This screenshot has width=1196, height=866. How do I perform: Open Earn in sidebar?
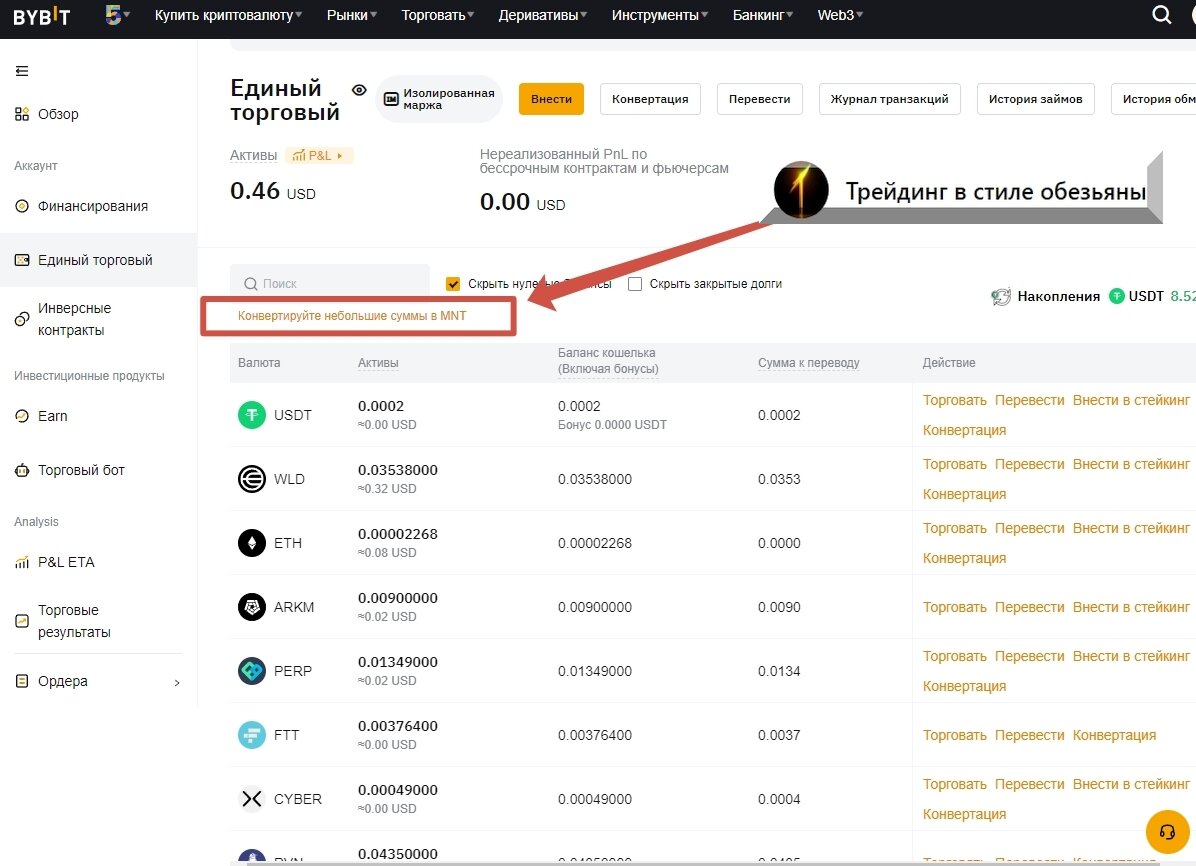click(x=53, y=416)
